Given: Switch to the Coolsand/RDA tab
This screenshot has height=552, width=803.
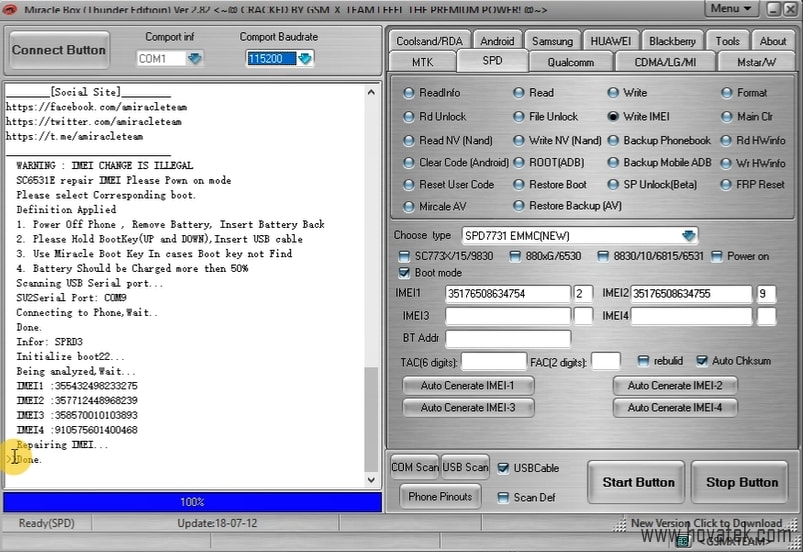Looking at the screenshot, I should pos(429,41).
